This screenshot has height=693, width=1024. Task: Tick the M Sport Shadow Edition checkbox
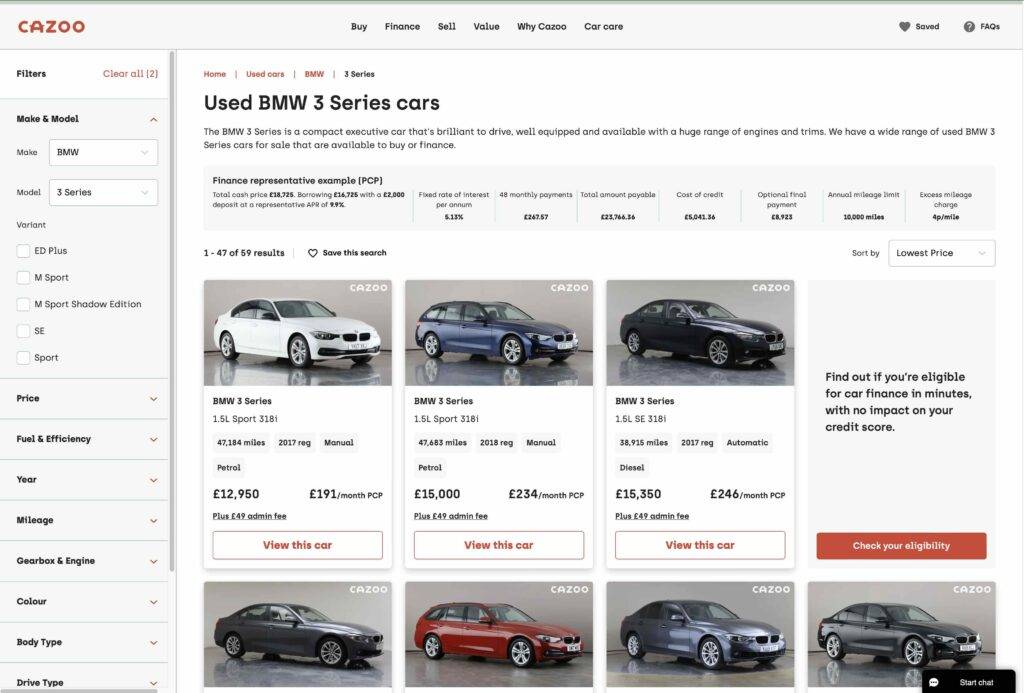(x=22, y=303)
